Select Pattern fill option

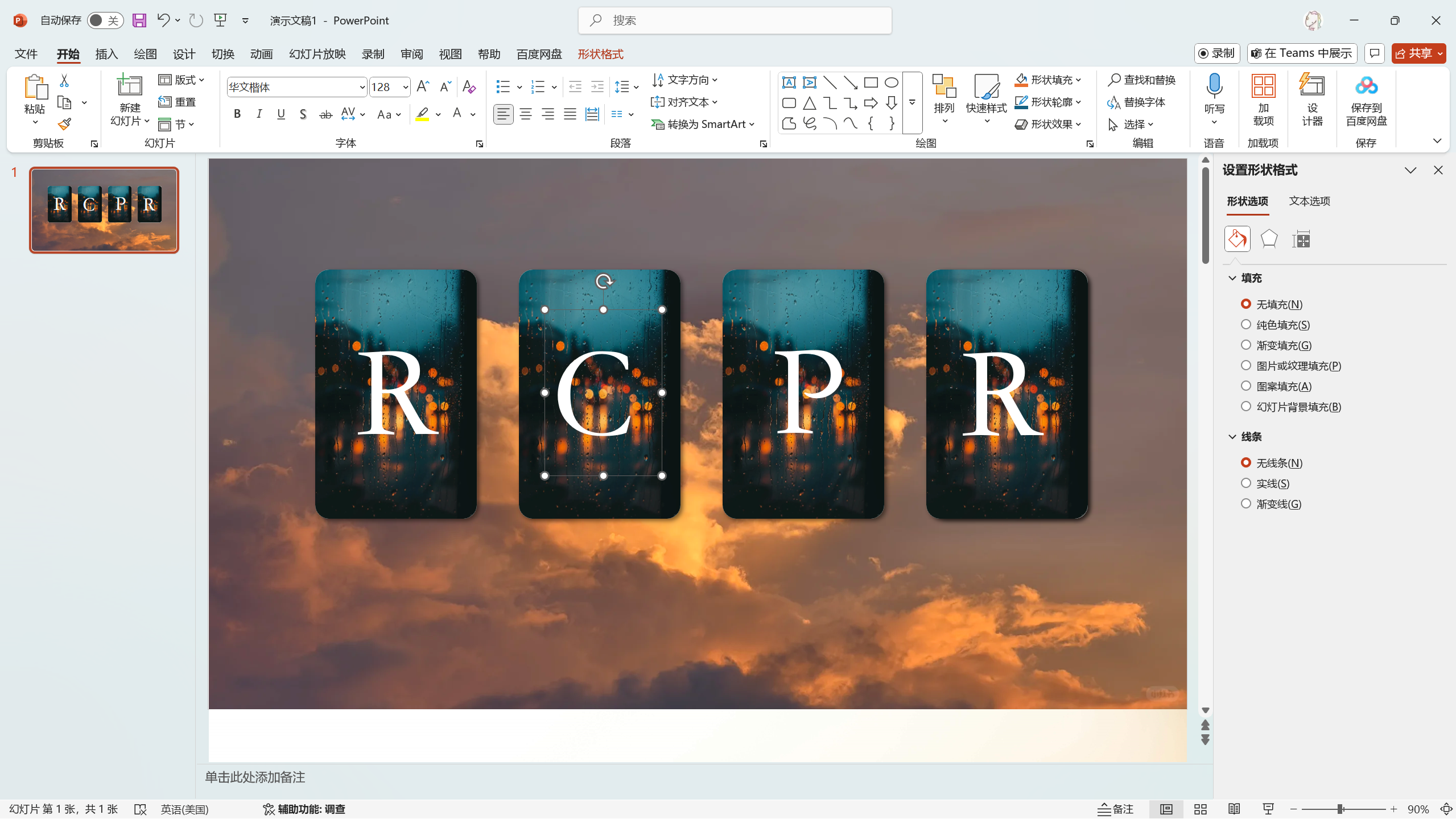point(1246,386)
